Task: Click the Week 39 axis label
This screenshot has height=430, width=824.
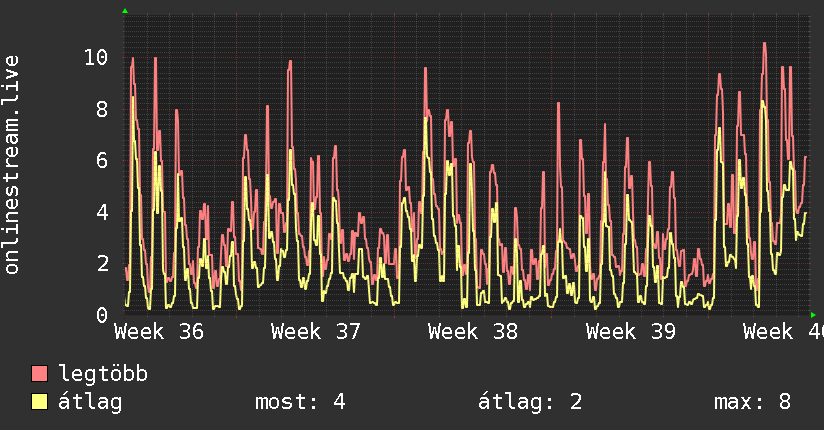Action: point(631,332)
